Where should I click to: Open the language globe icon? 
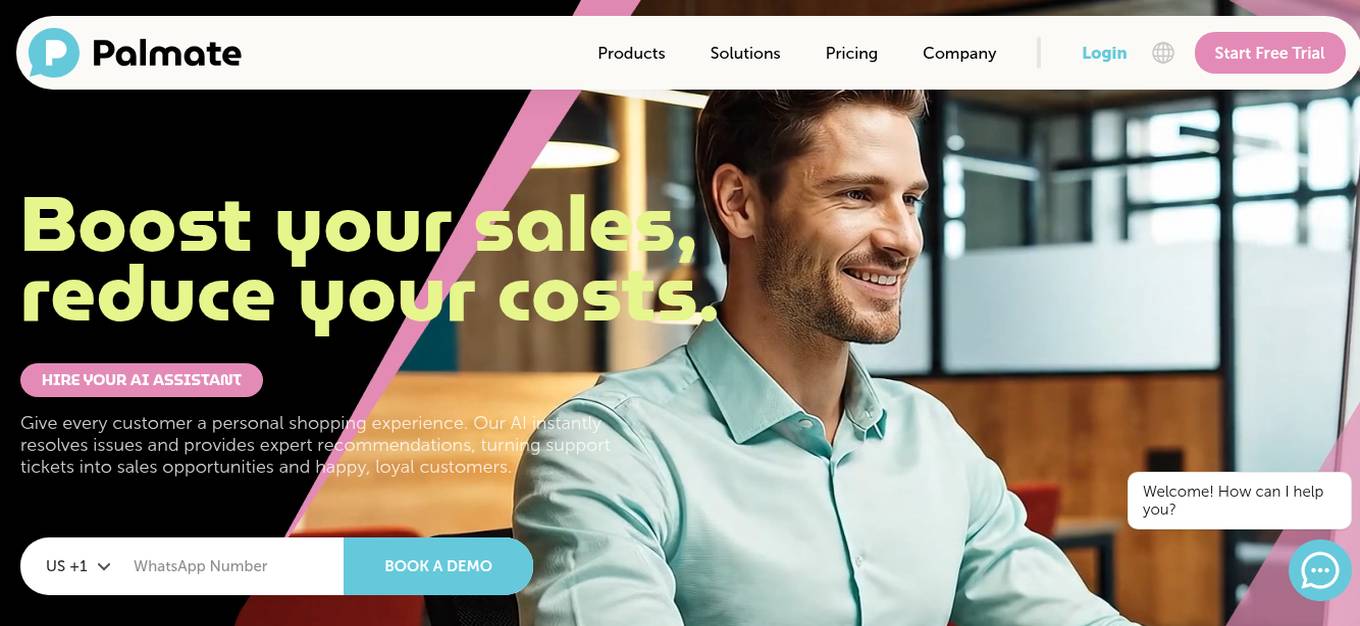[x=1163, y=53]
